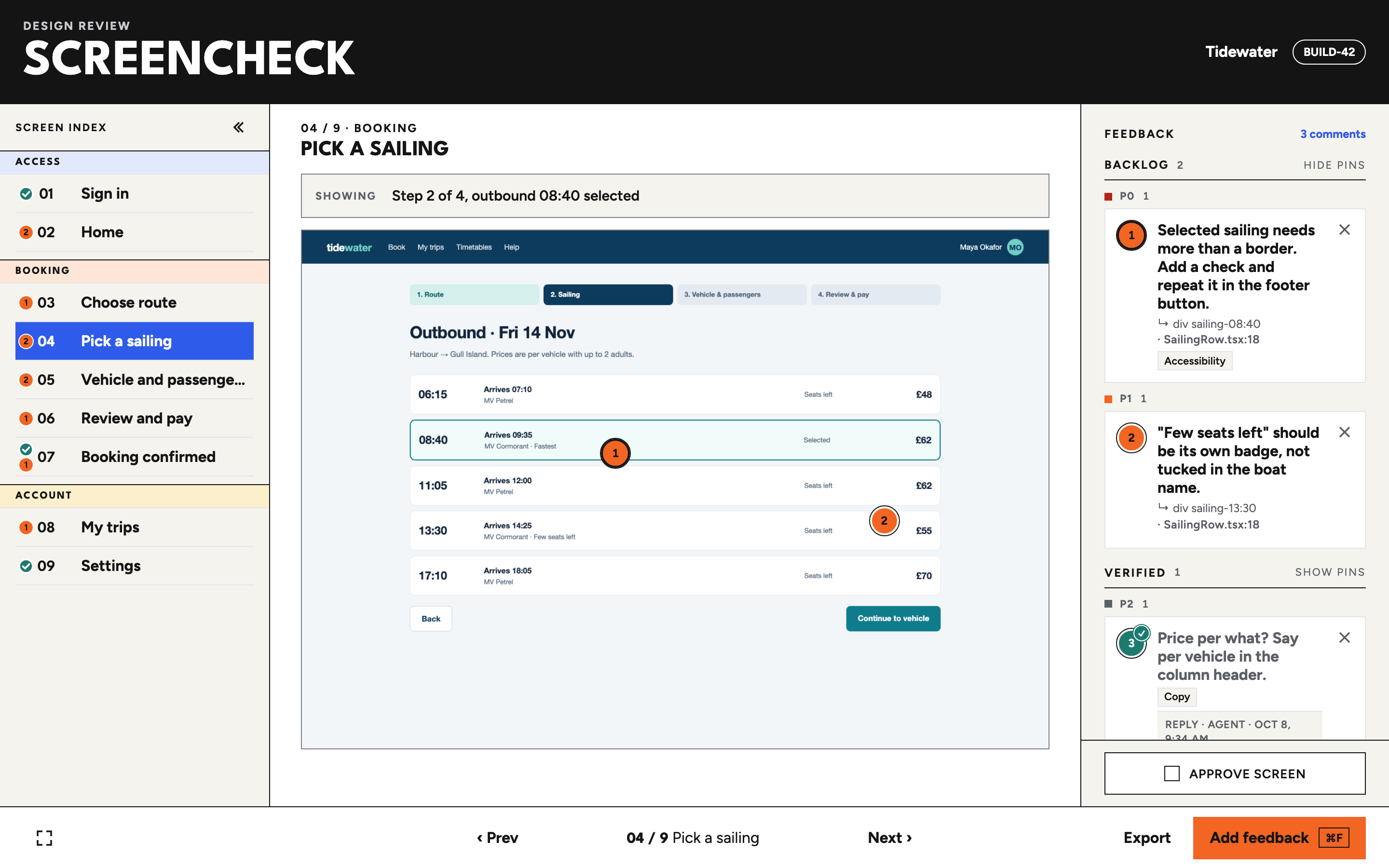Select the '1. Route' step tab
Viewport: 1389px width, 868px height.
(x=474, y=295)
